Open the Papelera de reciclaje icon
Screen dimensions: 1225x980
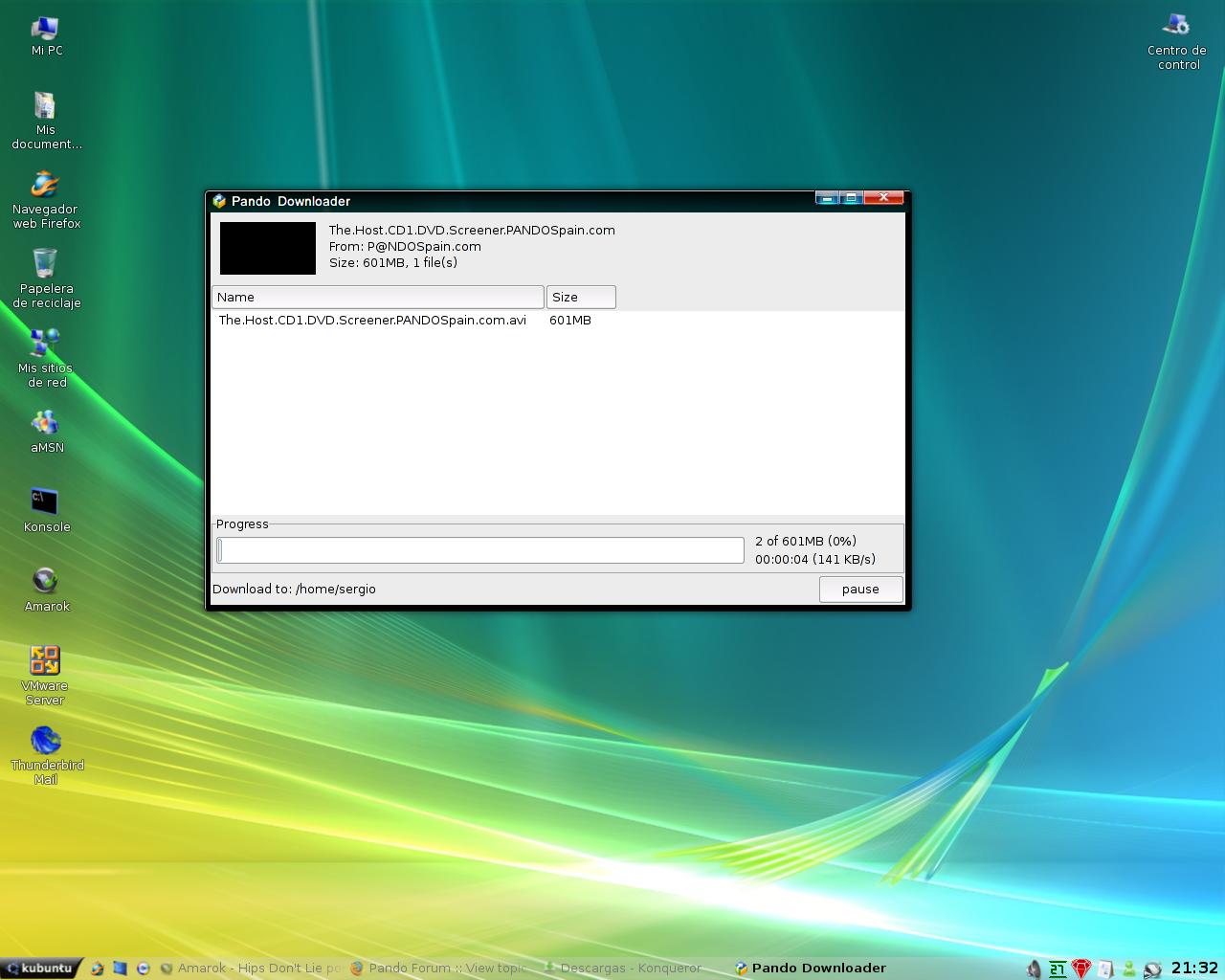[46, 278]
